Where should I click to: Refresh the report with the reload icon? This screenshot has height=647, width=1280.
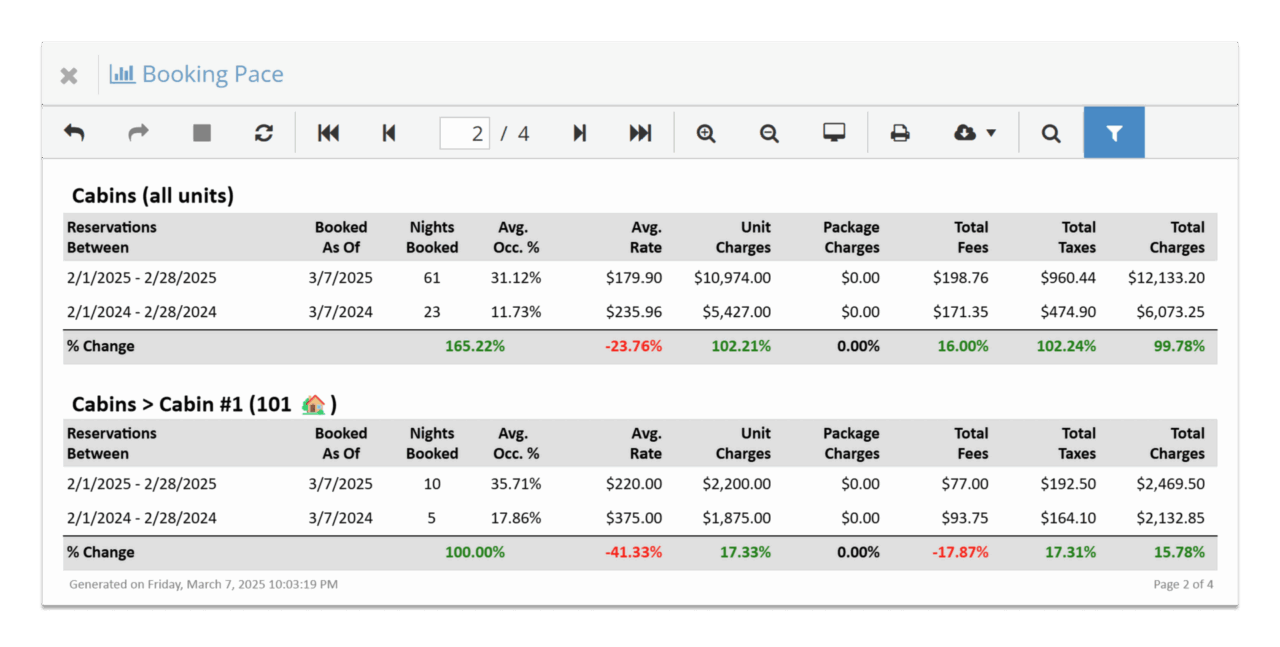264,132
